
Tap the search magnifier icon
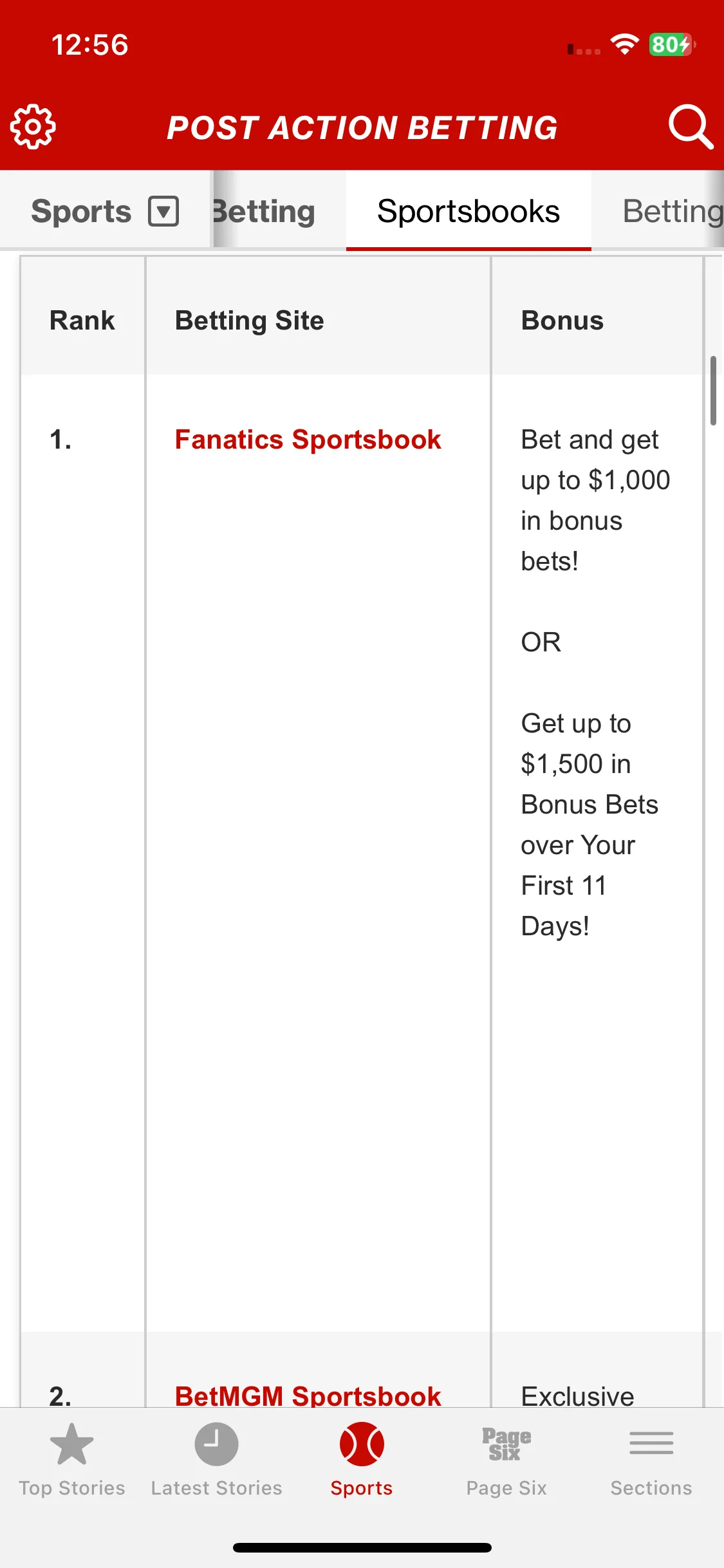pyautogui.click(x=691, y=127)
